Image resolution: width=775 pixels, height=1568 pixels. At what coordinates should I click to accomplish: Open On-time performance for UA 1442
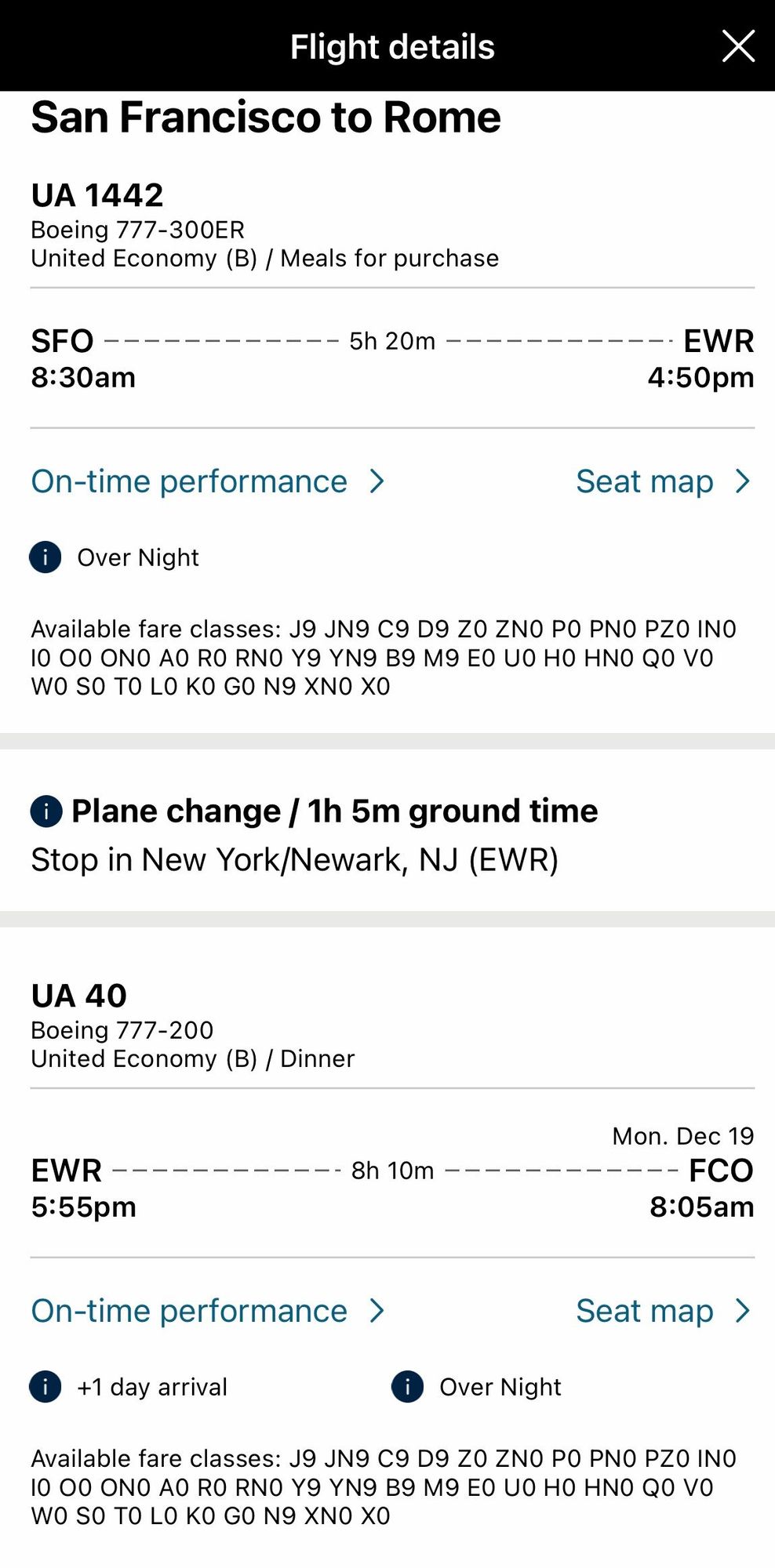point(189,481)
